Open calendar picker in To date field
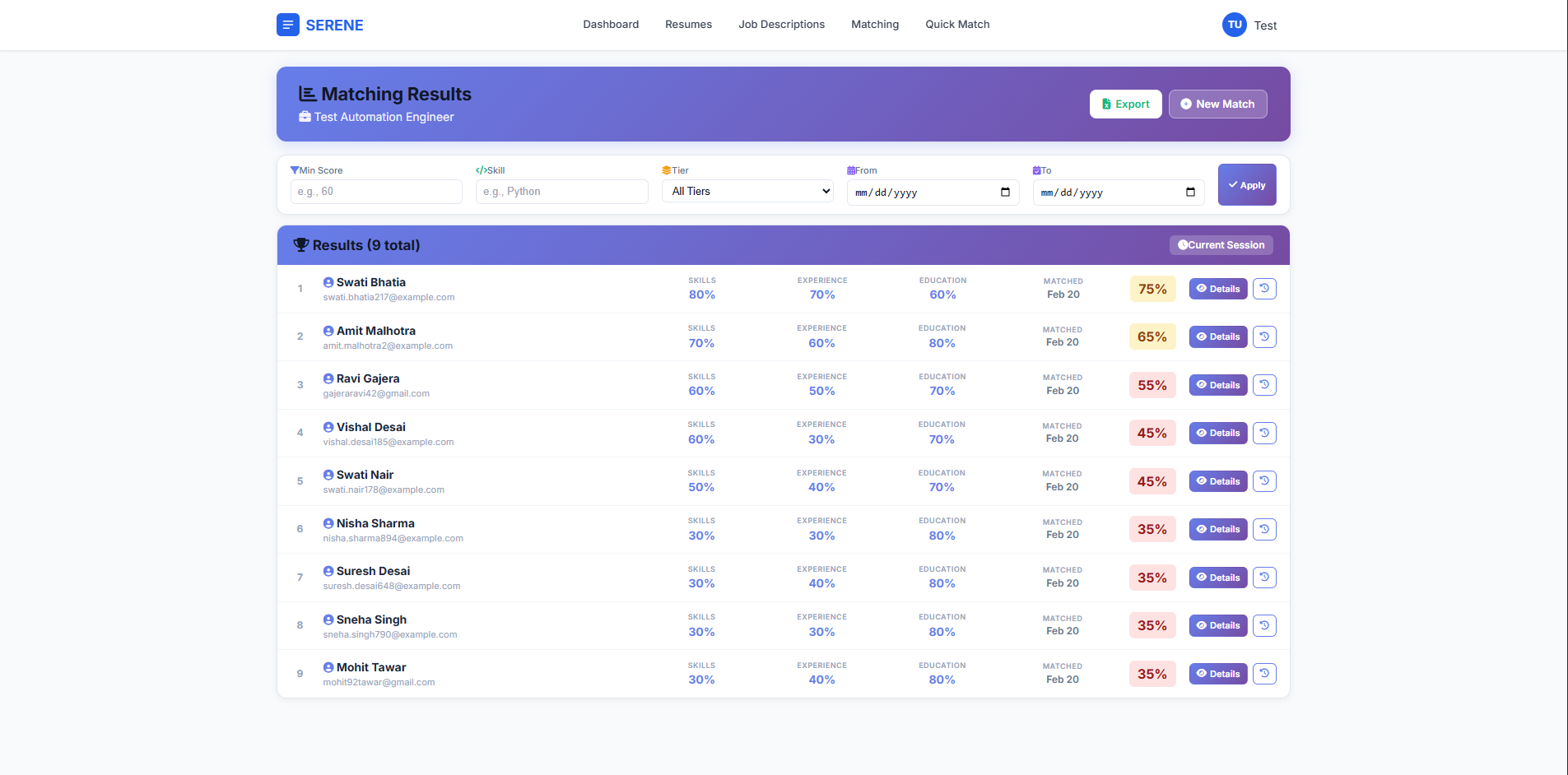This screenshot has width=1568, height=775. click(1190, 192)
